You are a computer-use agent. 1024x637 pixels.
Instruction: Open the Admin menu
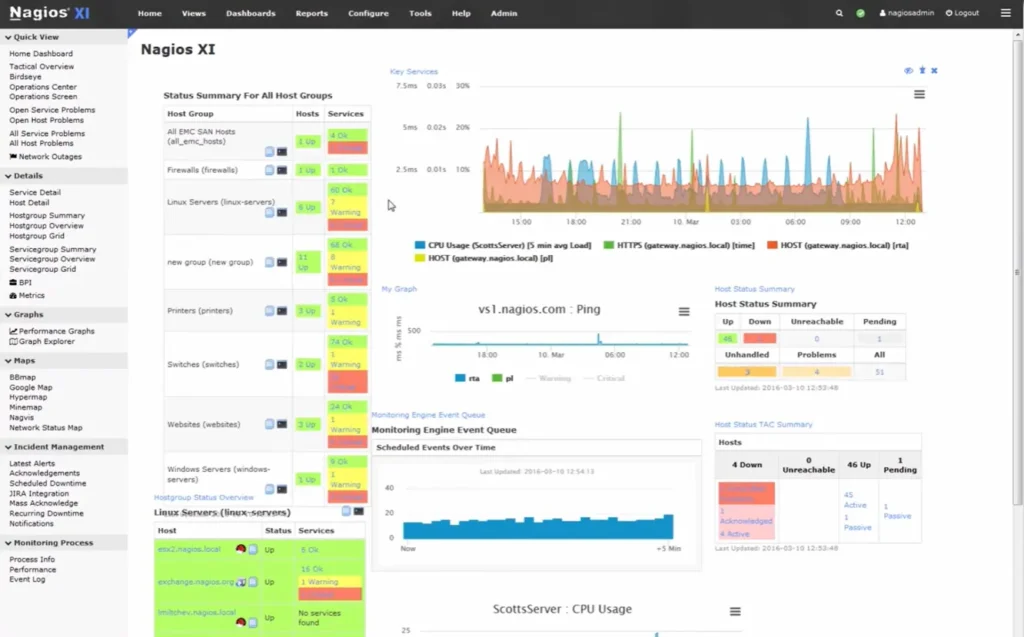pyautogui.click(x=504, y=13)
